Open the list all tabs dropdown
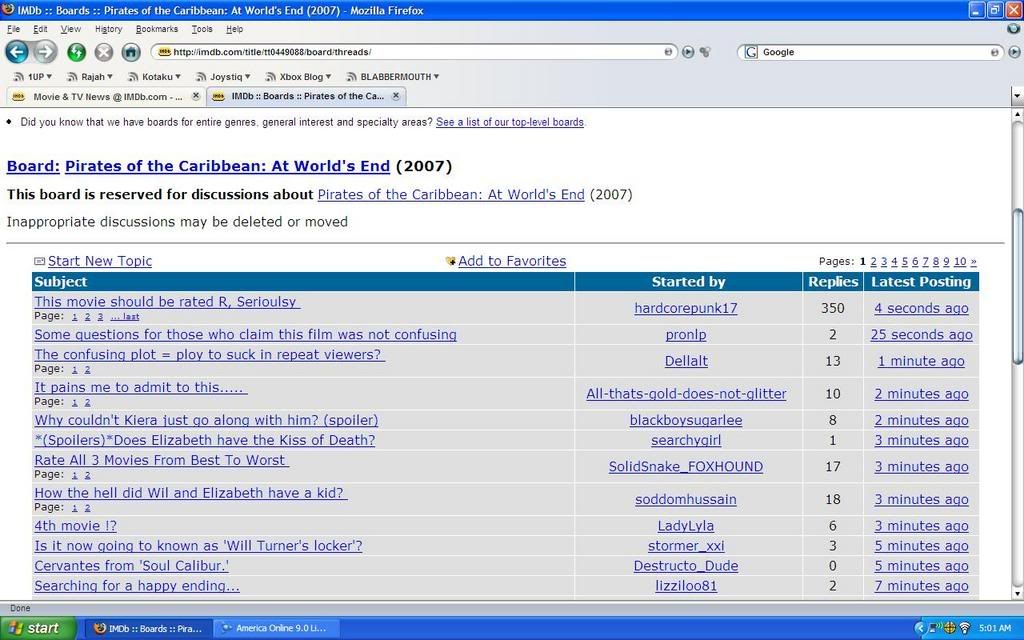 coord(1017,96)
